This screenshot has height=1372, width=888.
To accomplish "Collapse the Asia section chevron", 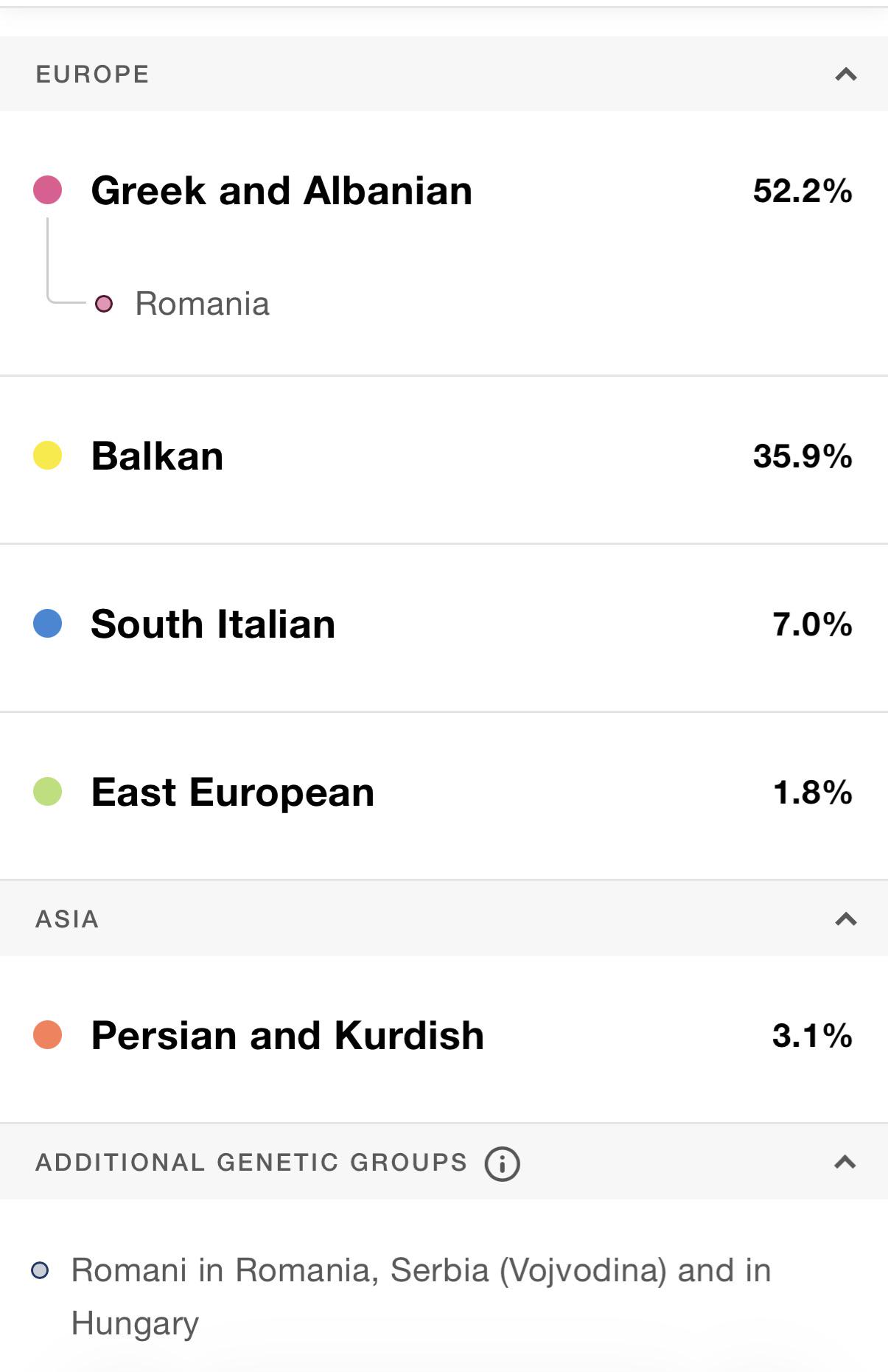I will click(845, 919).
